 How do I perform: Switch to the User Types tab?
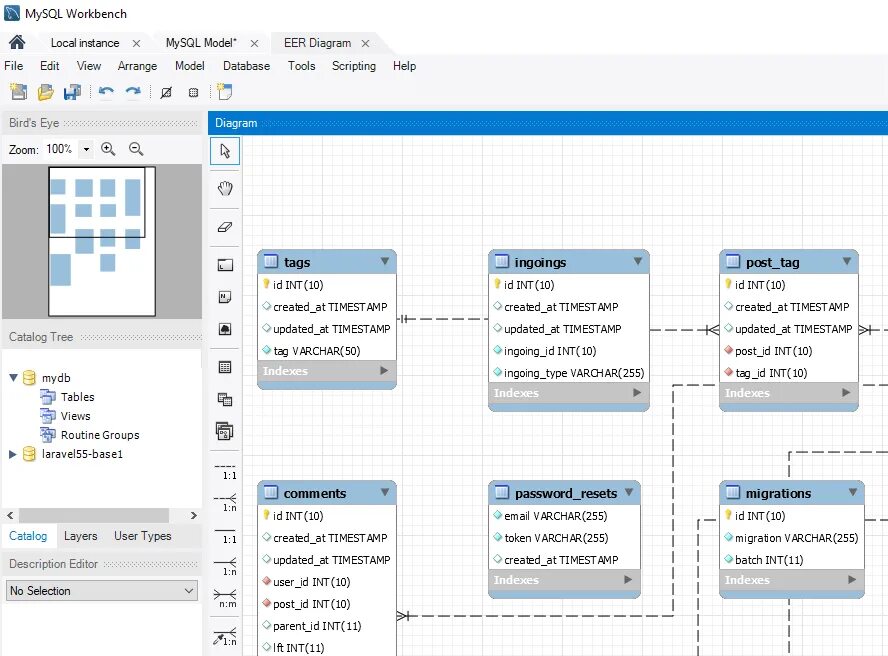[143, 536]
